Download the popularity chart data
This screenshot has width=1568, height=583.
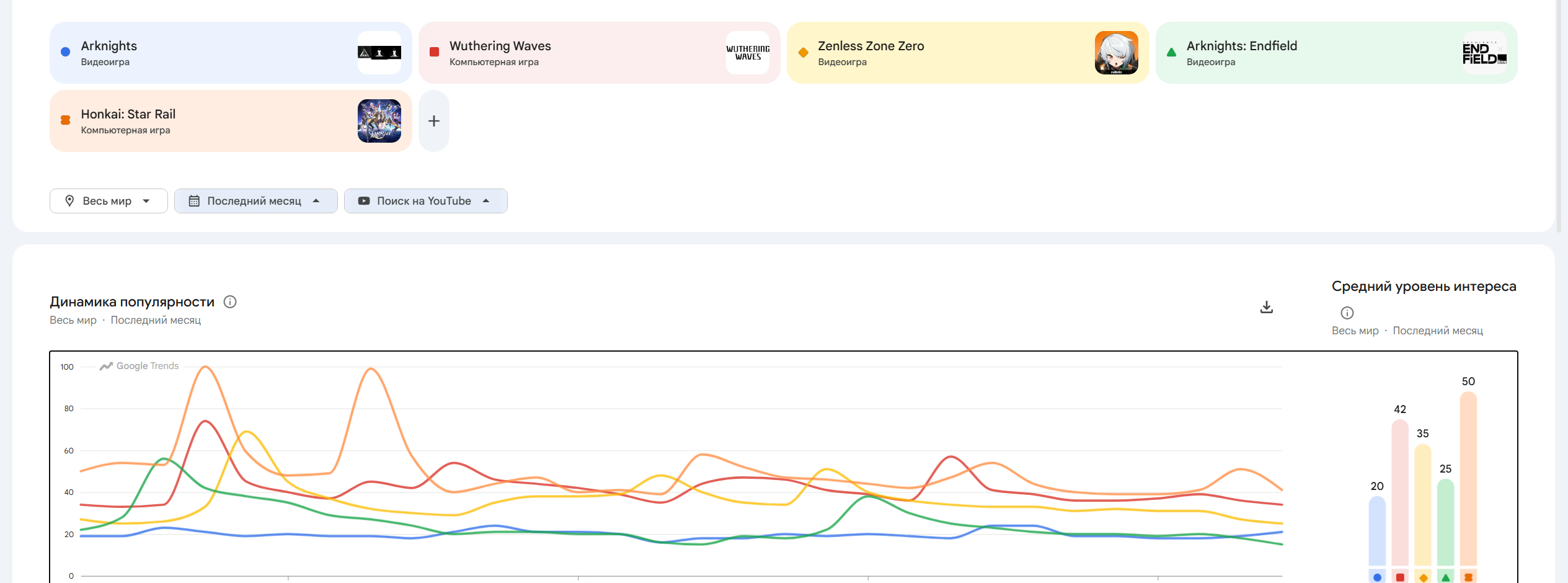pyautogui.click(x=1267, y=307)
